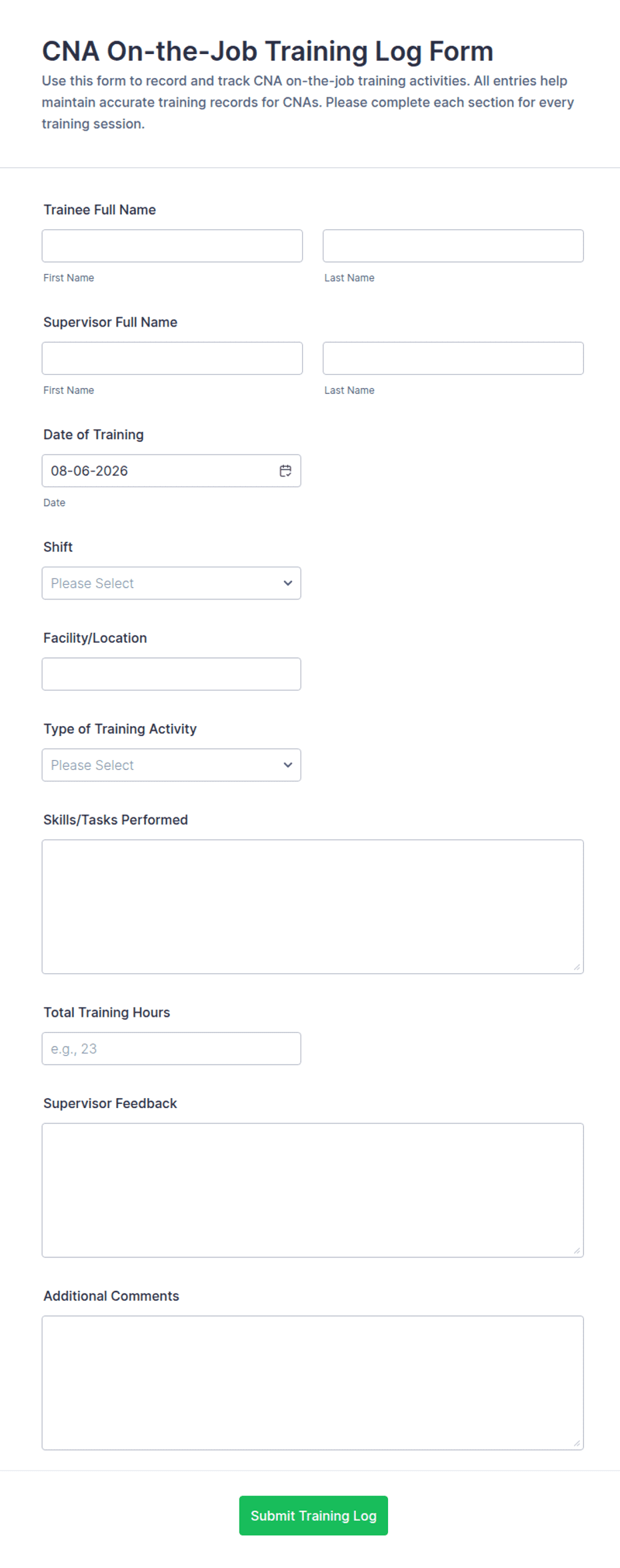Select the Total Training Hours field

pos(171,1049)
